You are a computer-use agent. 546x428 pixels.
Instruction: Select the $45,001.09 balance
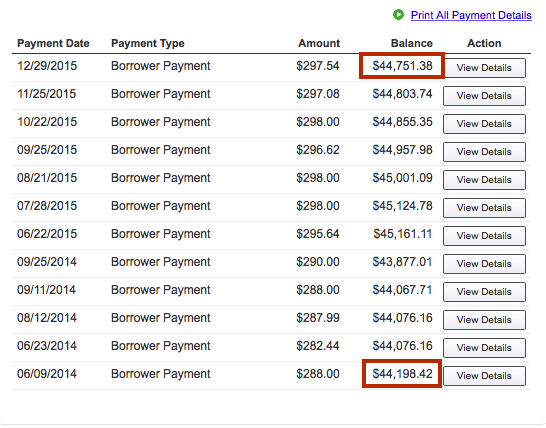[x=403, y=178]
